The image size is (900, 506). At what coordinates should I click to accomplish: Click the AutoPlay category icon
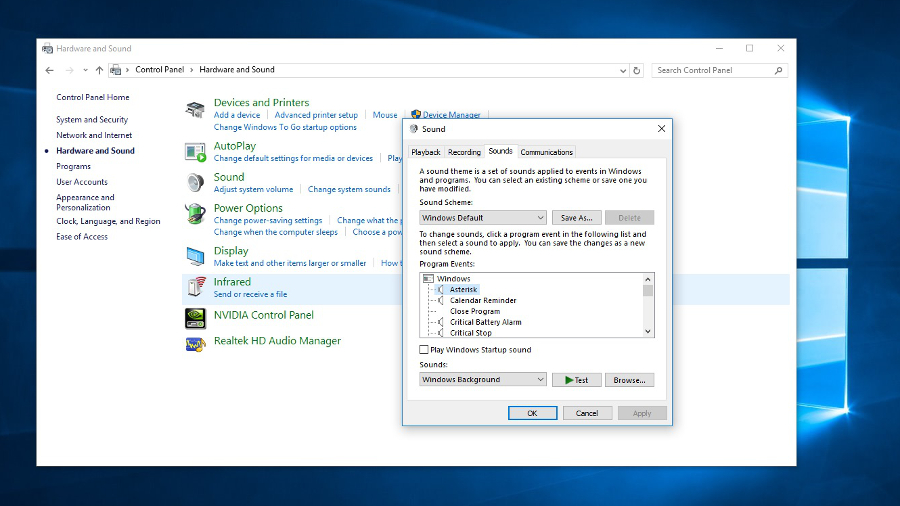(195, 152)
